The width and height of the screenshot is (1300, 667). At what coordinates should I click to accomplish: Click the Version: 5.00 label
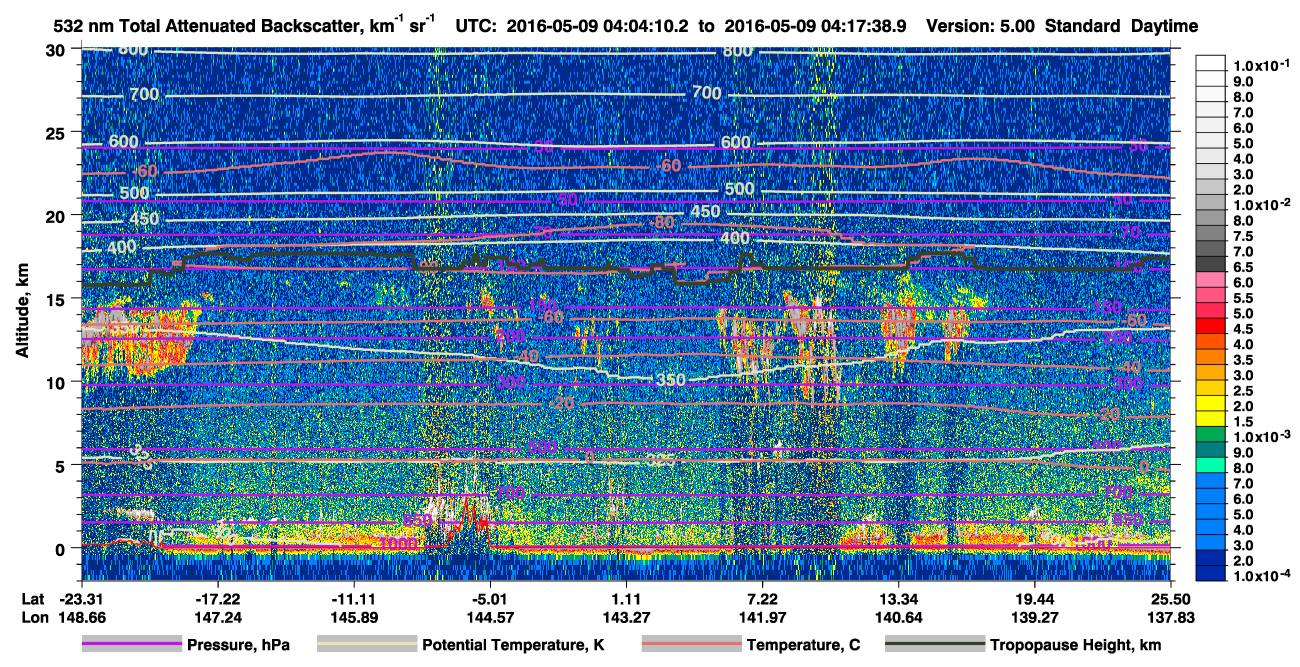[982, 26]
